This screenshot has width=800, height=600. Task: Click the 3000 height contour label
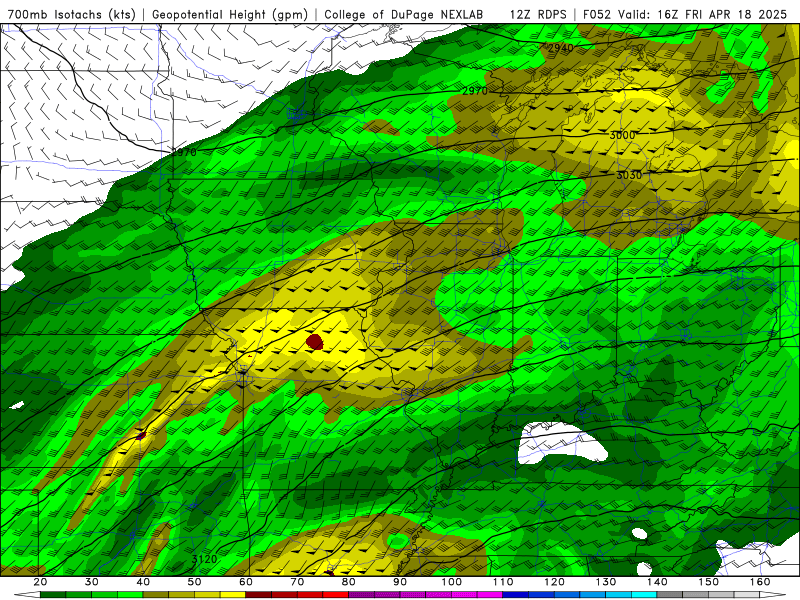click(x=622, y=135)
